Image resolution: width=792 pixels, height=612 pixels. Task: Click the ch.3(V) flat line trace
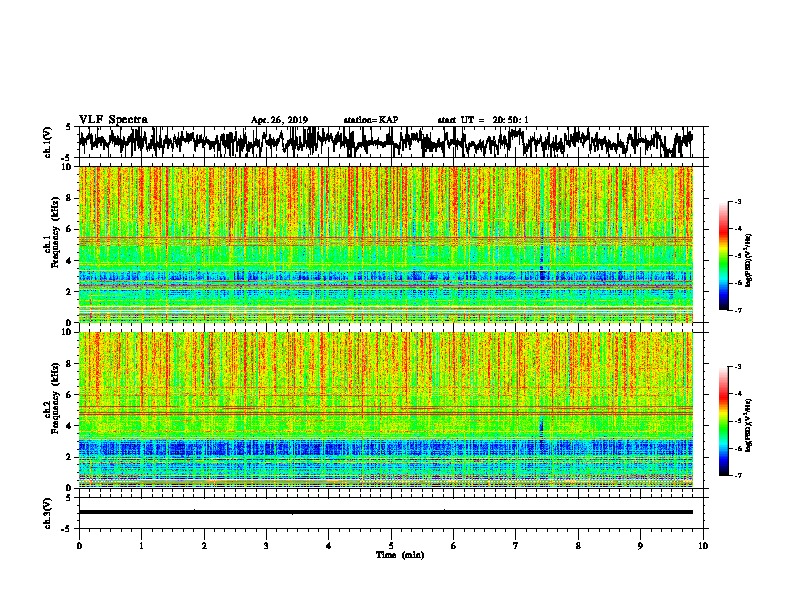386,512
